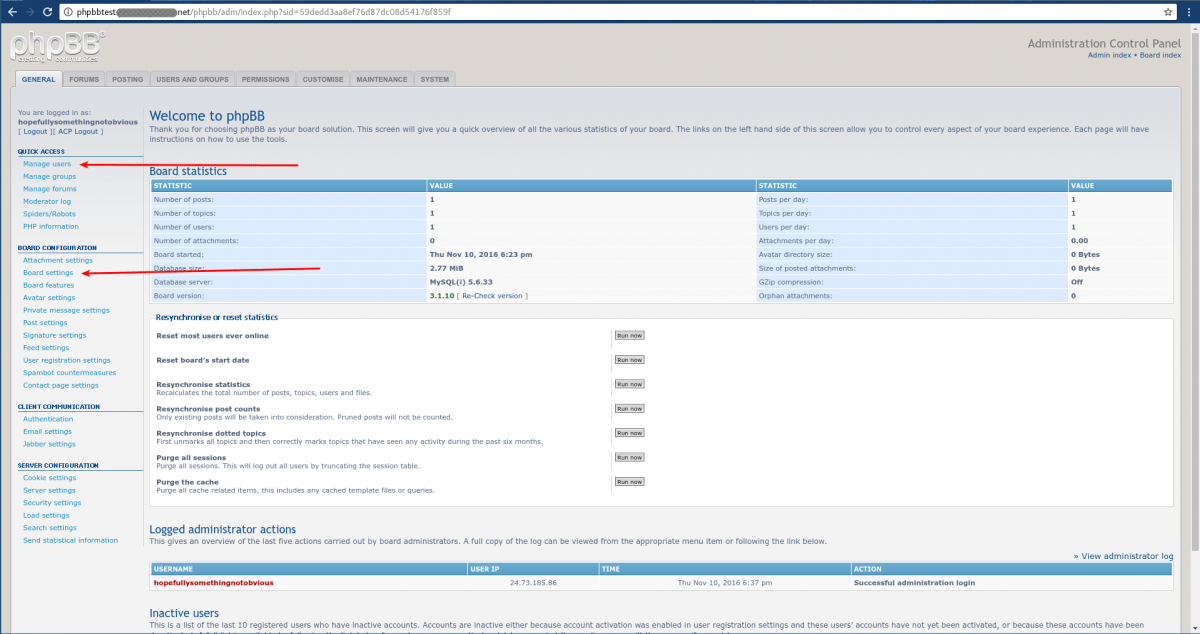Switch to the Forums tab
The image size is (1200, 634).
click(84, 79)
